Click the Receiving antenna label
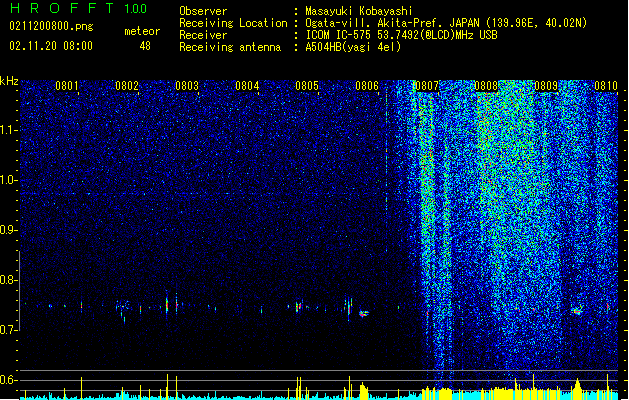 pyautogui.click(x=230, y=47)
